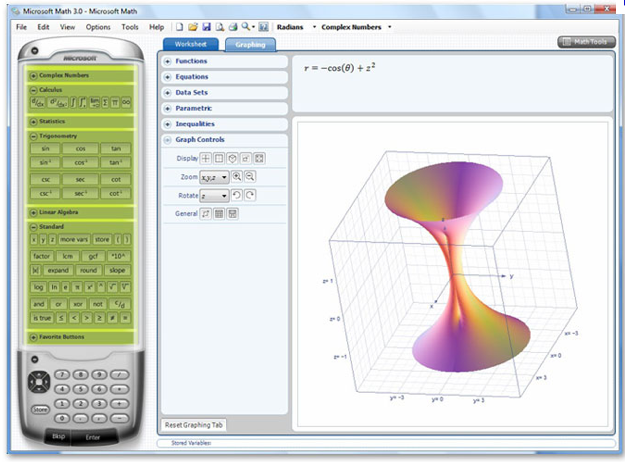Image resolution: width=625 pixels, height=462 pixels.
Task: Select the Graphing tab
Action: 250,45
